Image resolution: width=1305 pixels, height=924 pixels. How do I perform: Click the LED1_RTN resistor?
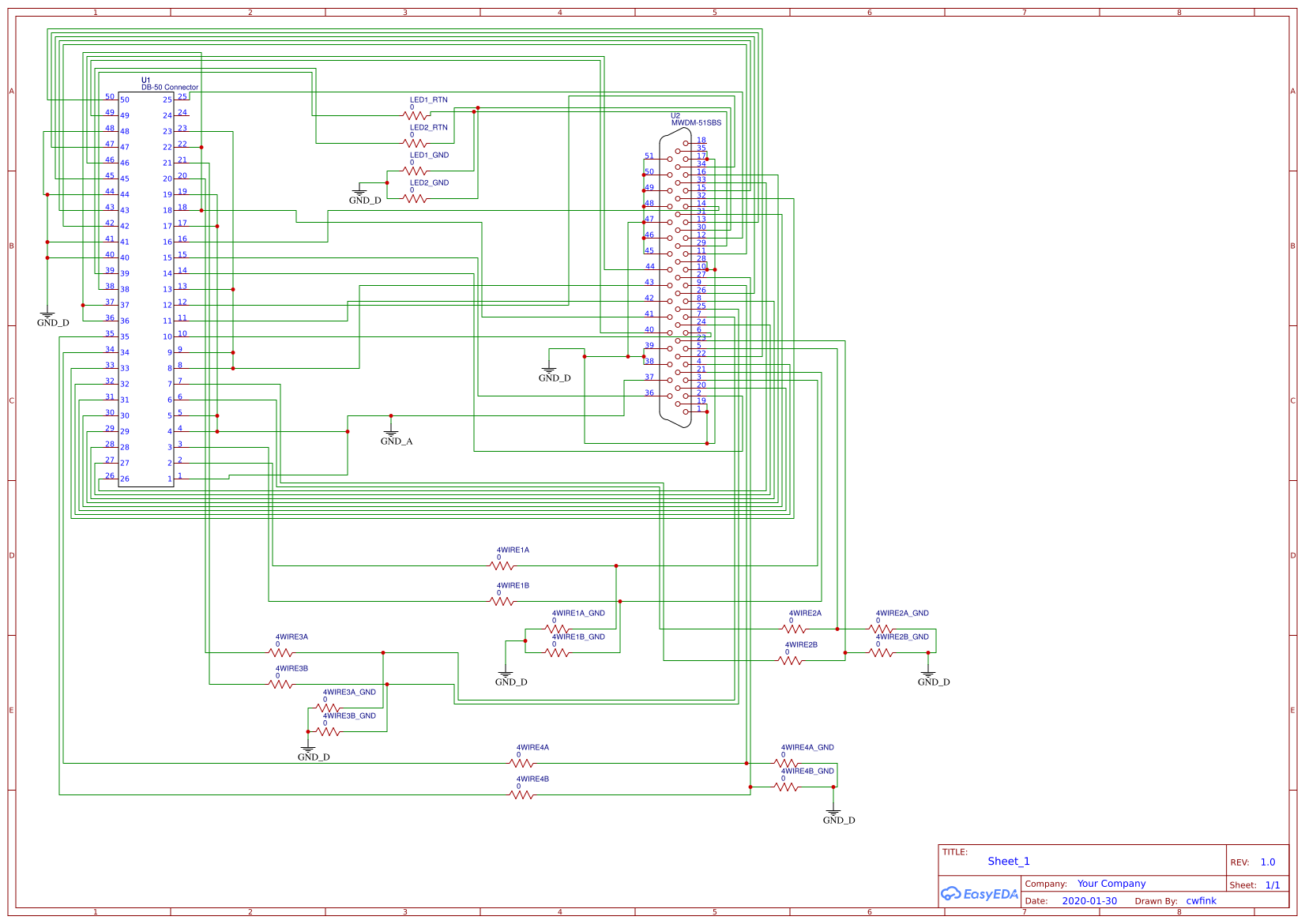[416, 115]
